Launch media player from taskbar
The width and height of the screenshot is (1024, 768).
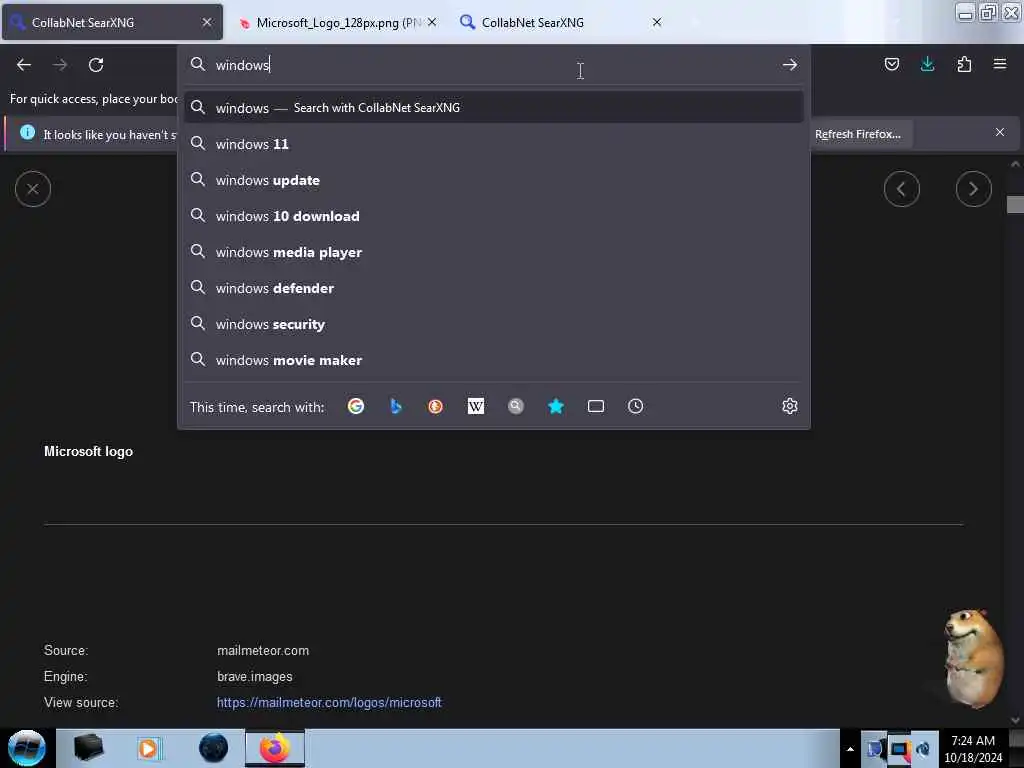tap(148, 748)
